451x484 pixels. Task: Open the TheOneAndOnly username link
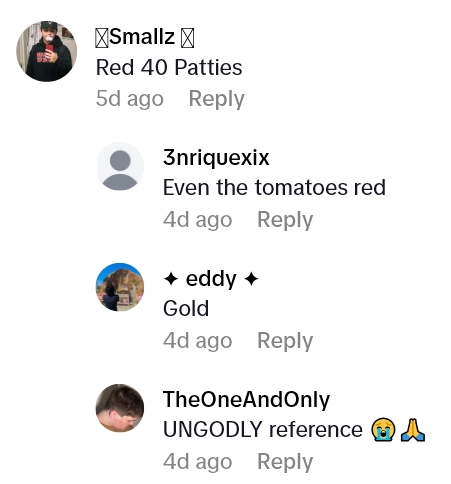246,399
